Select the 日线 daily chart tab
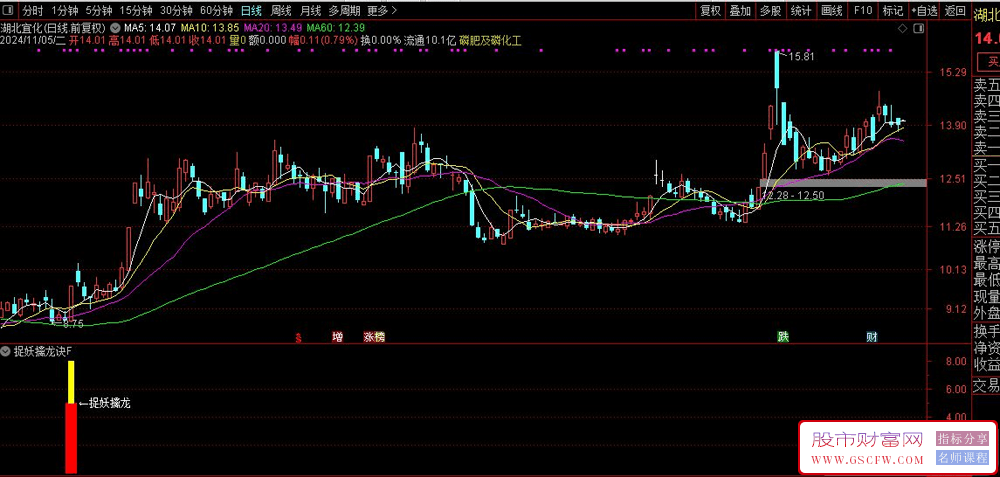 [x=251, y=10]
